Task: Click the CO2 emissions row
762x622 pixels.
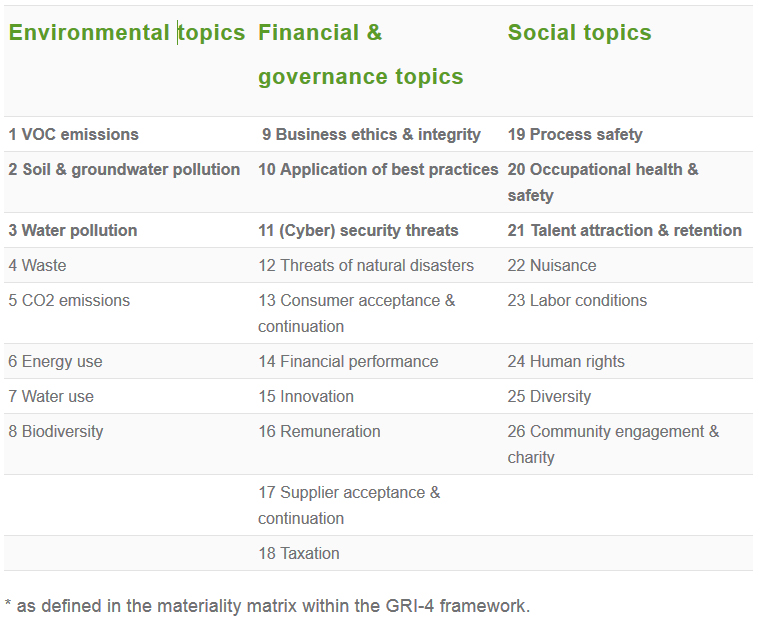Action: click(x=69, y=300)
